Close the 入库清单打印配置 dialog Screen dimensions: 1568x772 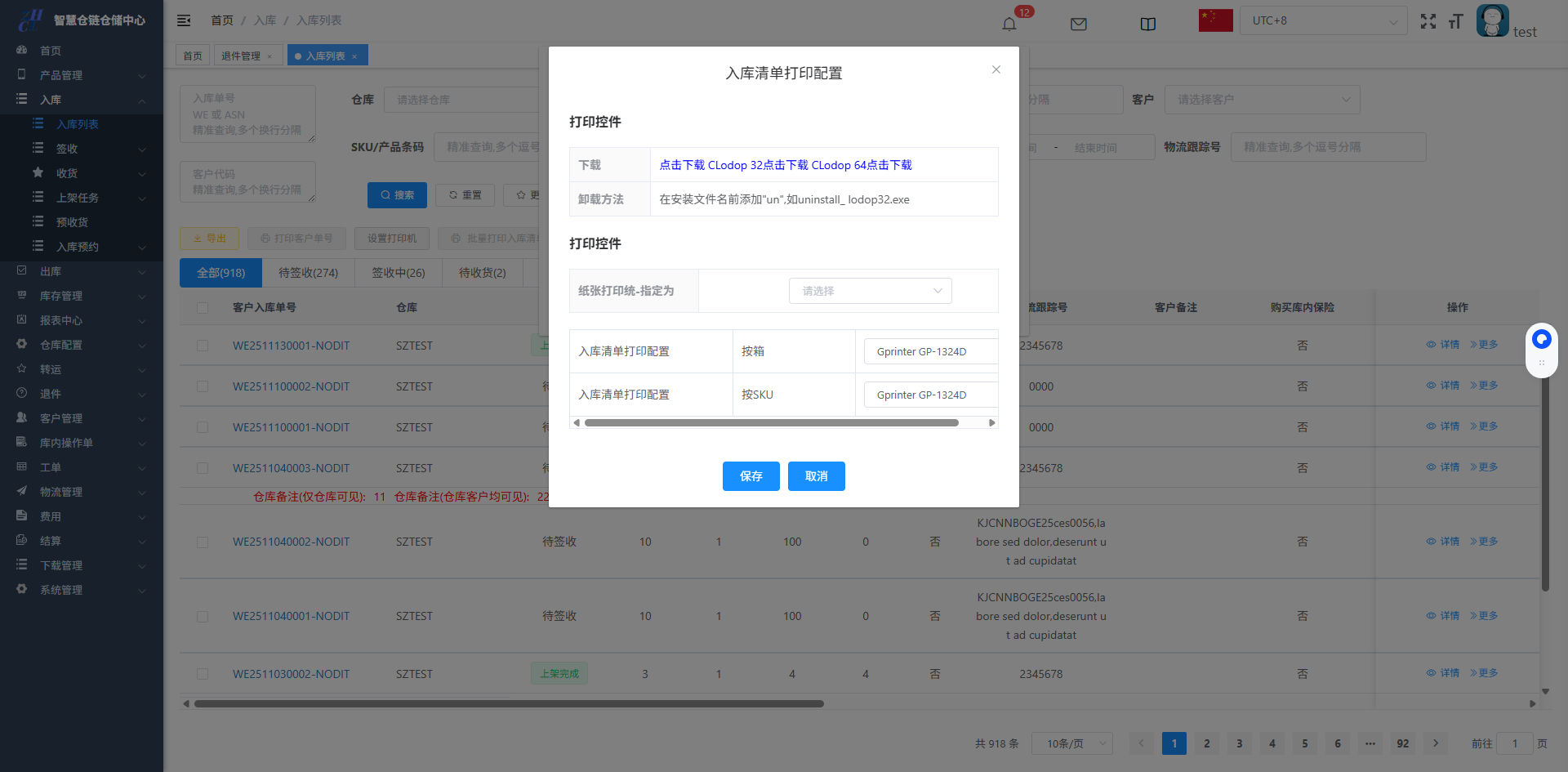(996, 69)
